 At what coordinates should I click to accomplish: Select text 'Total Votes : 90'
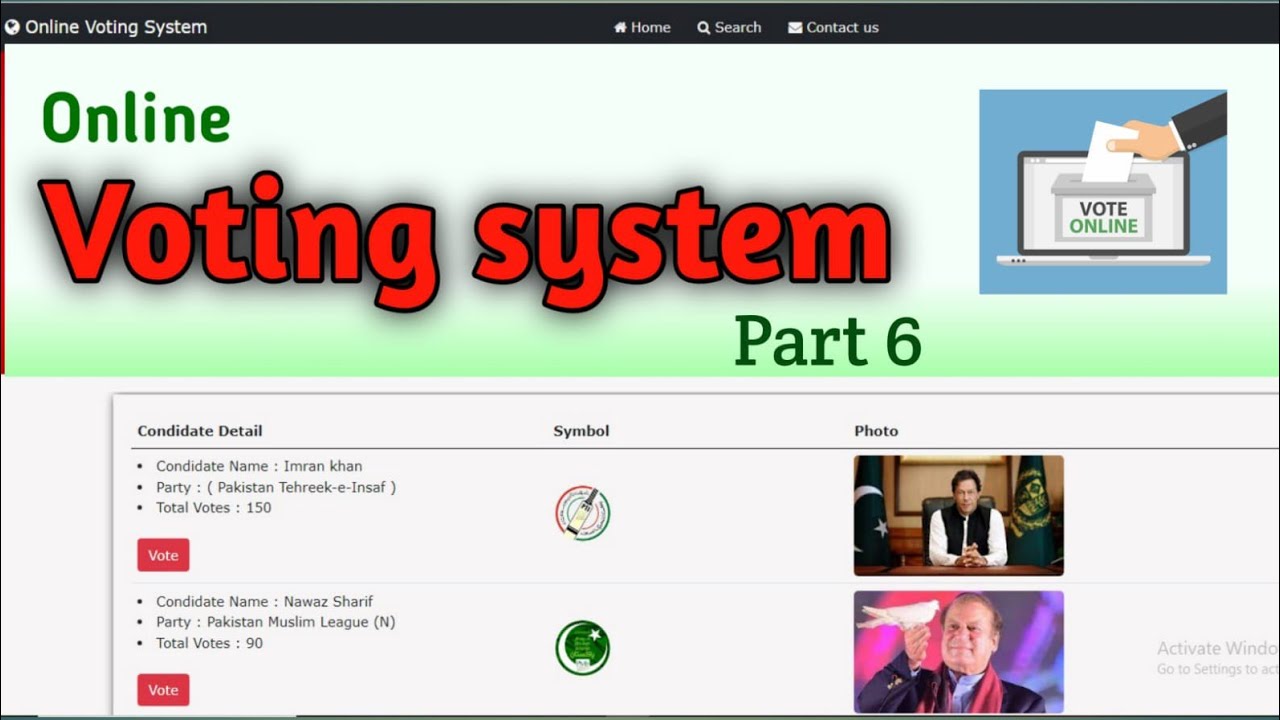tap(209, 643)
